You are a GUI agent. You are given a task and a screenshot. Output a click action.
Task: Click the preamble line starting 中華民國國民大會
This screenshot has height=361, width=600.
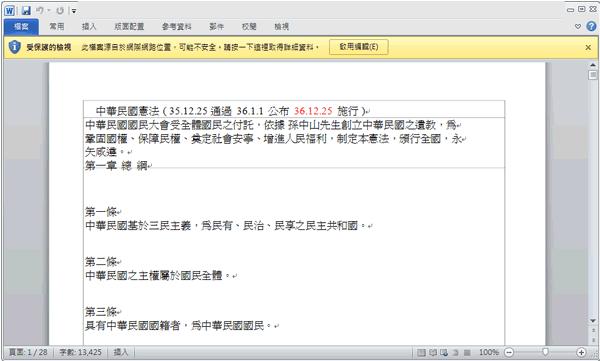click(271, 125)
